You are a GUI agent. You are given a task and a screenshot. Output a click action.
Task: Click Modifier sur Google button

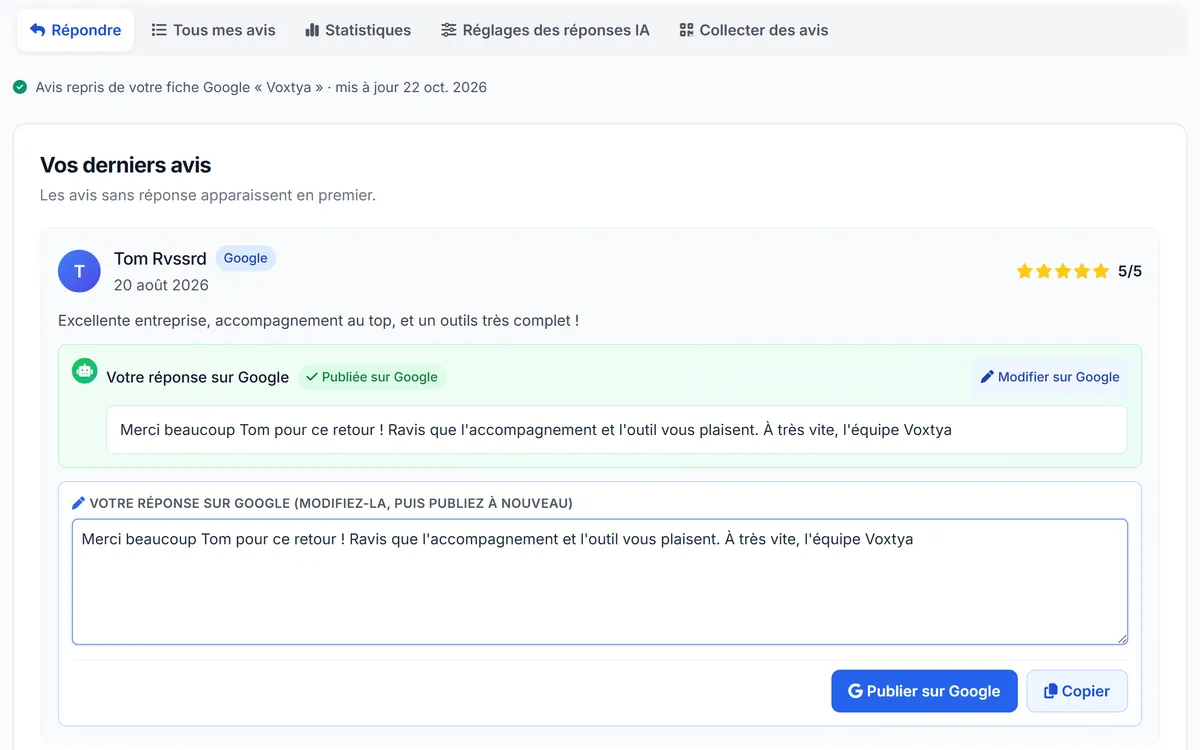point(1050,377)
